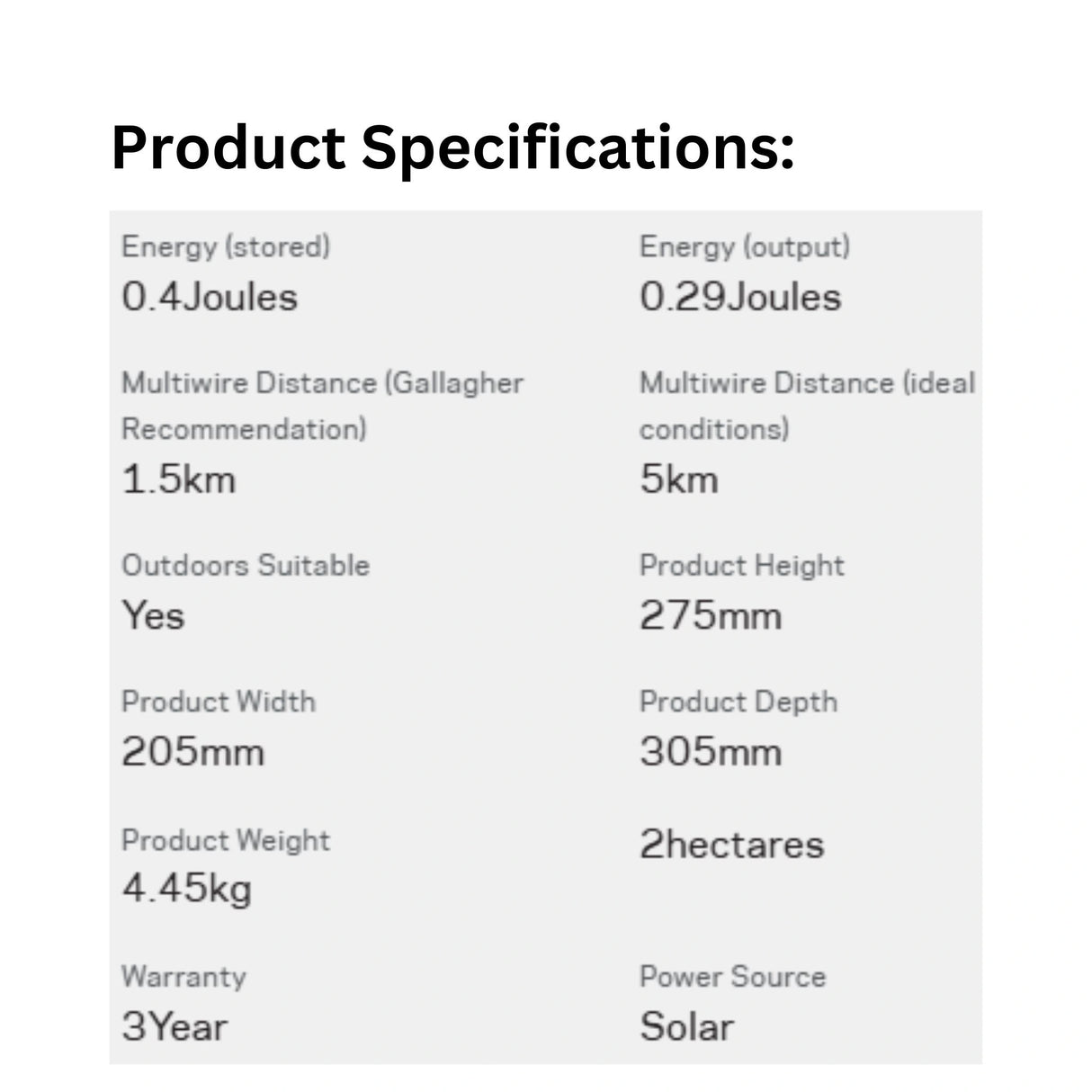Select the 305mm depth value
Image resolution: width=1092 pixels, height=1092 pixels.
710,752
